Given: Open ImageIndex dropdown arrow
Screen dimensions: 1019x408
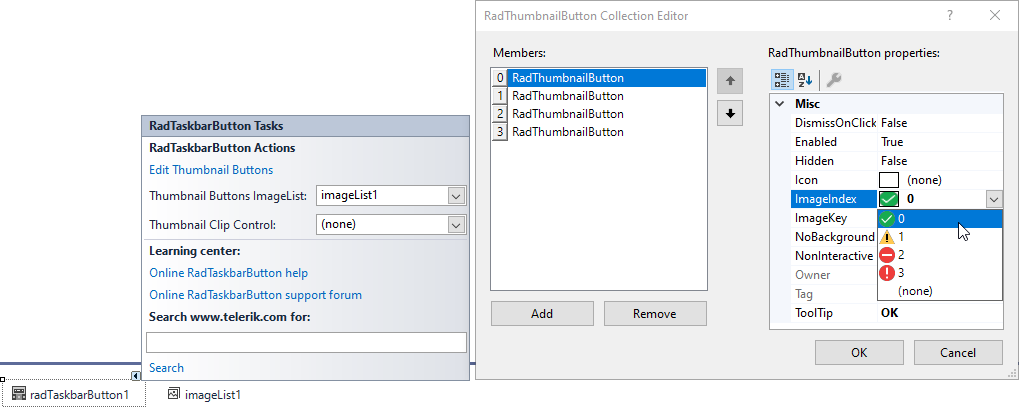Looking at the screenshot, I should click(994, 199).
